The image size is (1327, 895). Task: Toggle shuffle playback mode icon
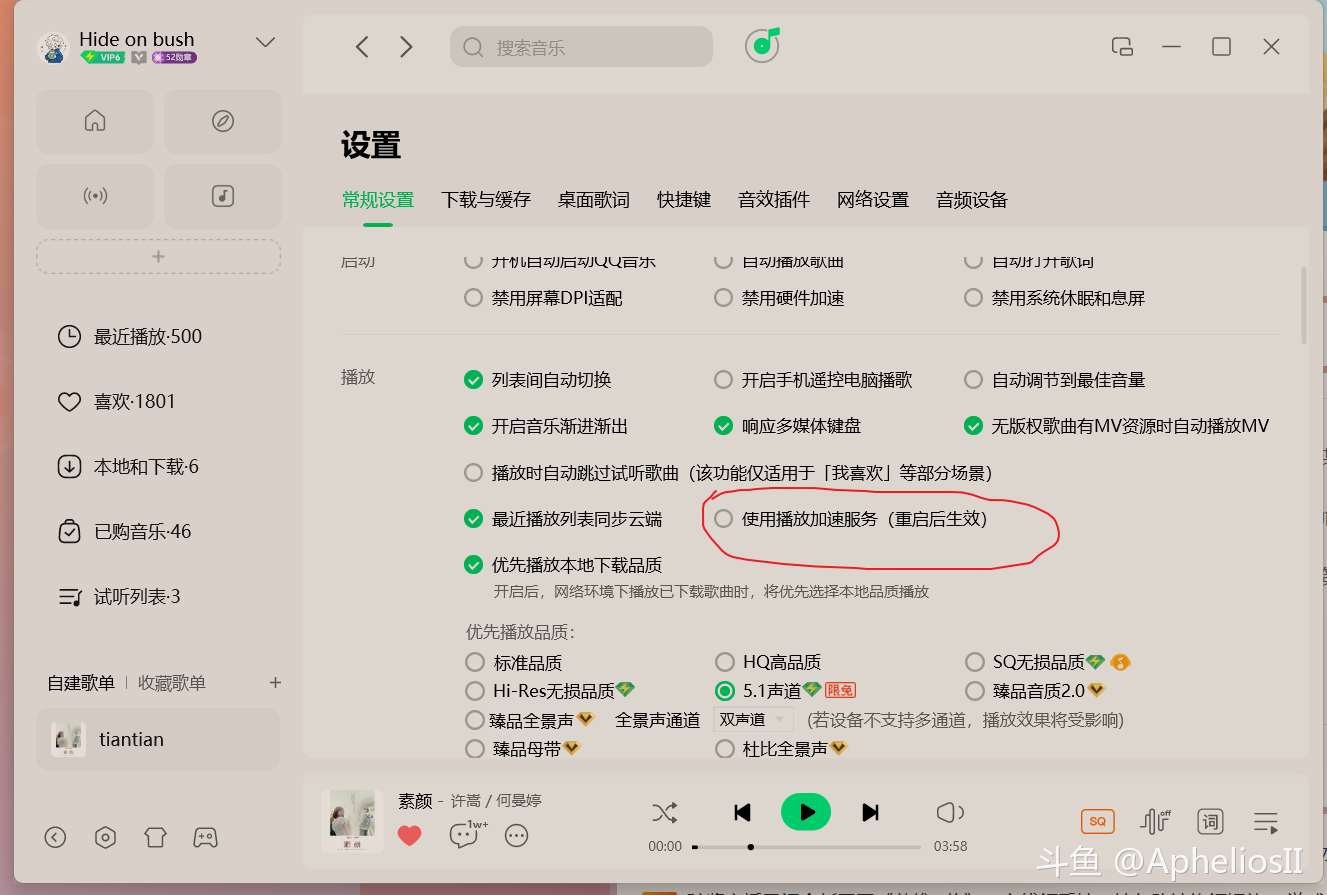tap(664, 812)
